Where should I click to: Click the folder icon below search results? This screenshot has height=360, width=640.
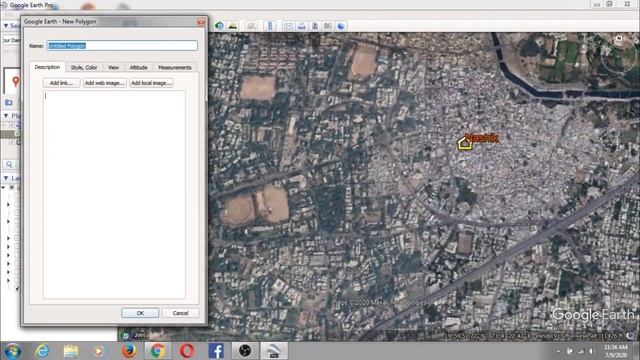(x=9, y=102)
